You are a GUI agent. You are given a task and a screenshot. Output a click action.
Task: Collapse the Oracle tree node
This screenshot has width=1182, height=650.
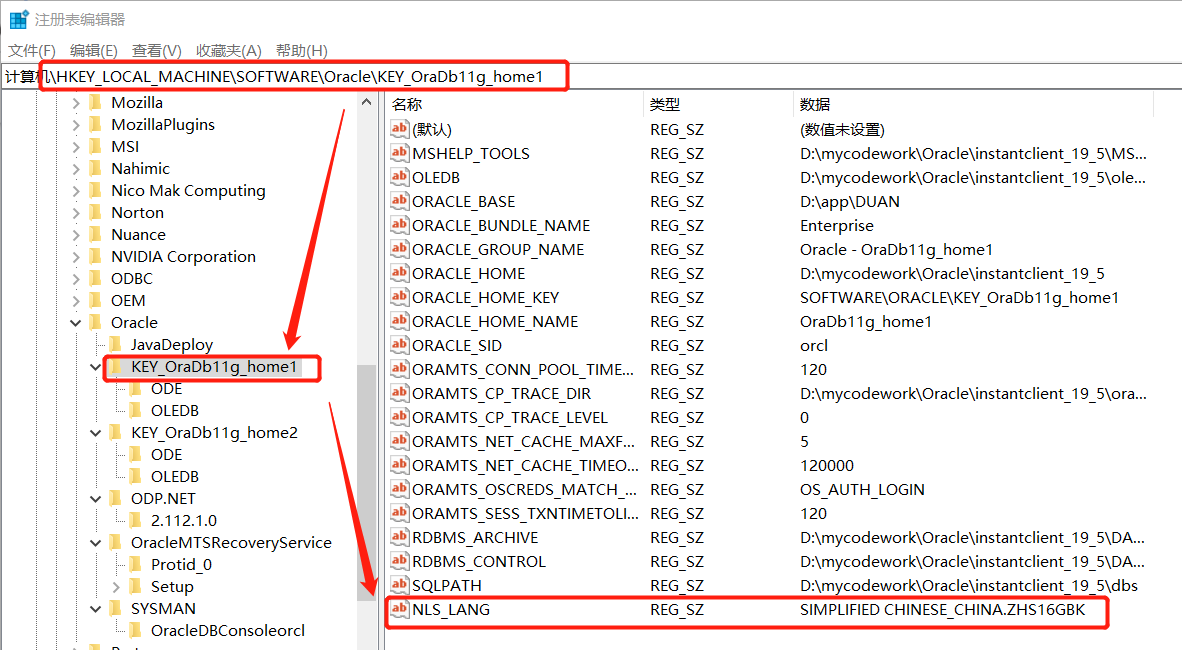[x=75, y=322]
